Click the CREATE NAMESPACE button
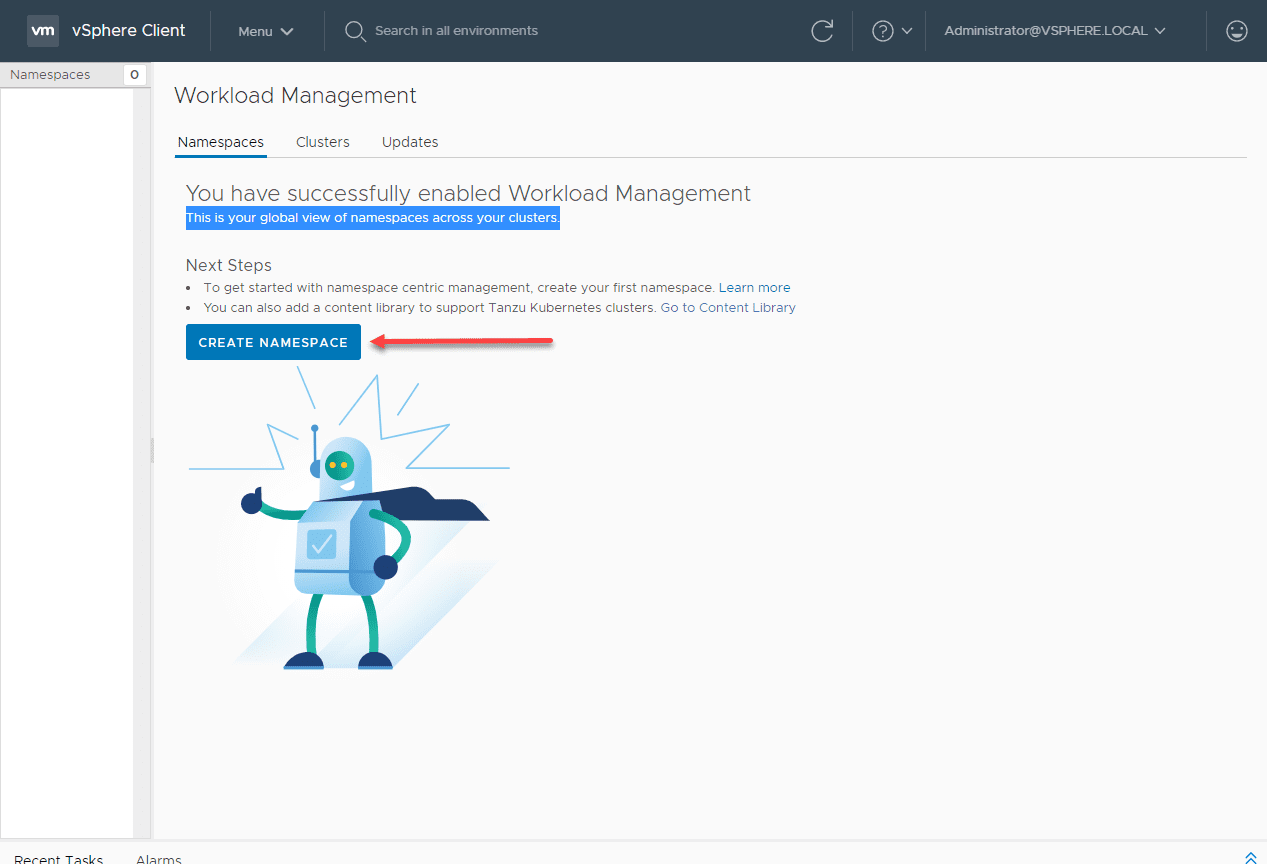This screenshot has height=864, width=1267. click(273, 342)
